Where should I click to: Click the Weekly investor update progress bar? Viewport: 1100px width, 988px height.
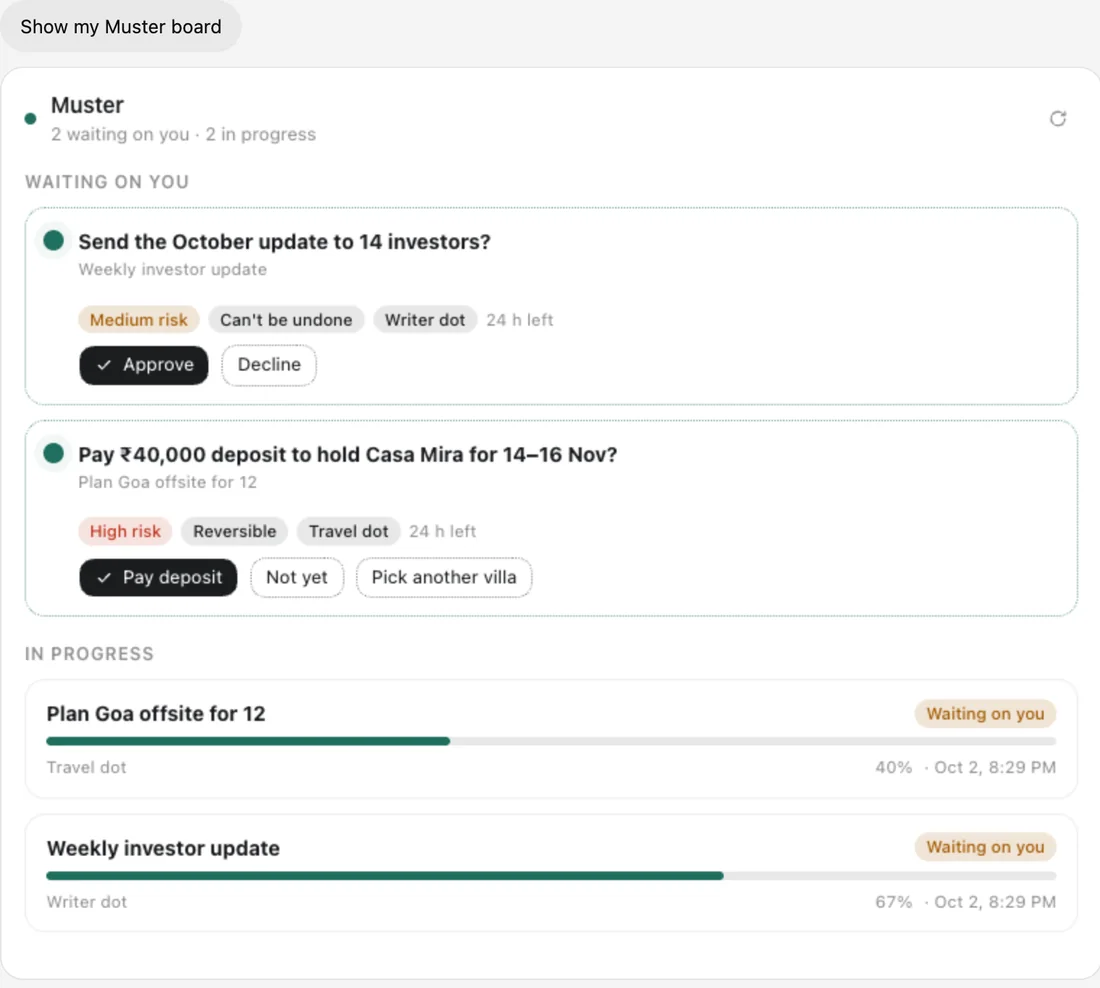551,876
